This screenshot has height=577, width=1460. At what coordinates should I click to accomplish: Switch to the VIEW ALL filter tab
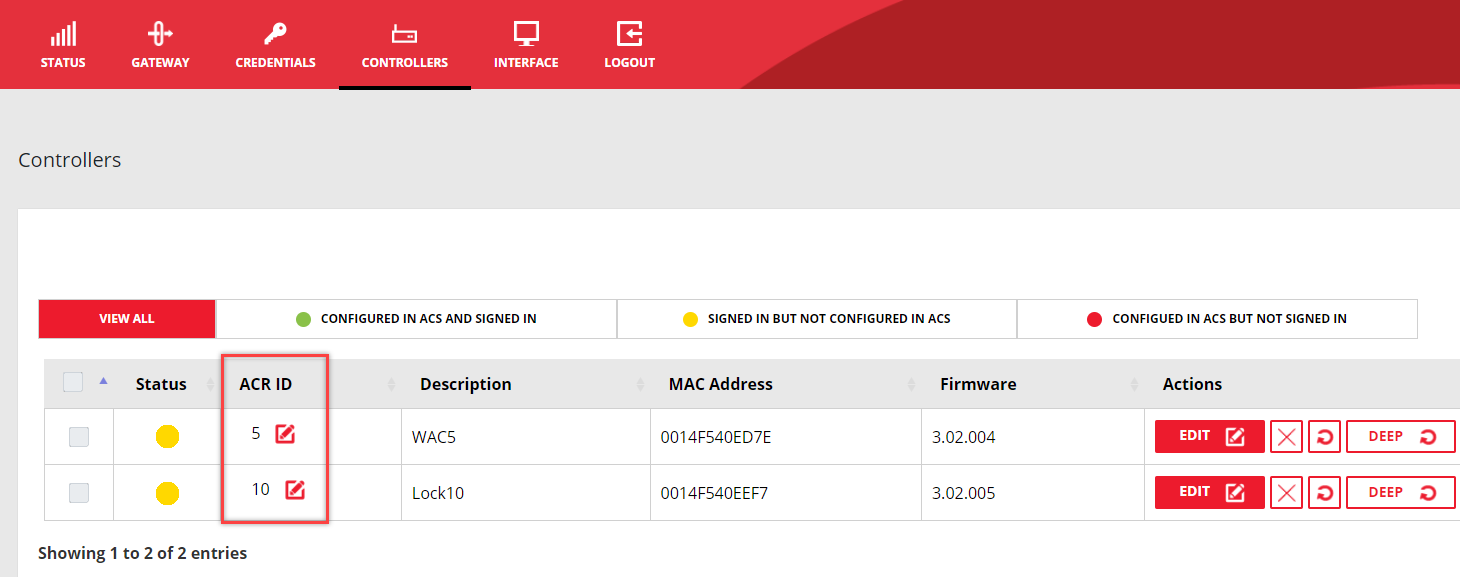[126, 318]
